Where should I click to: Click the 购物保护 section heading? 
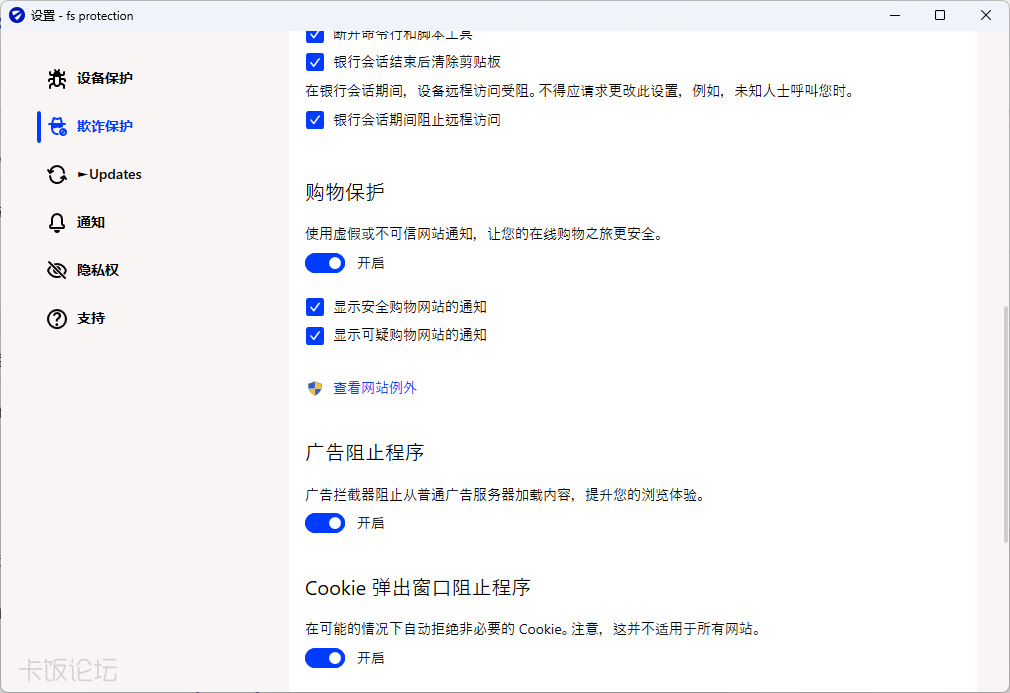345,193
